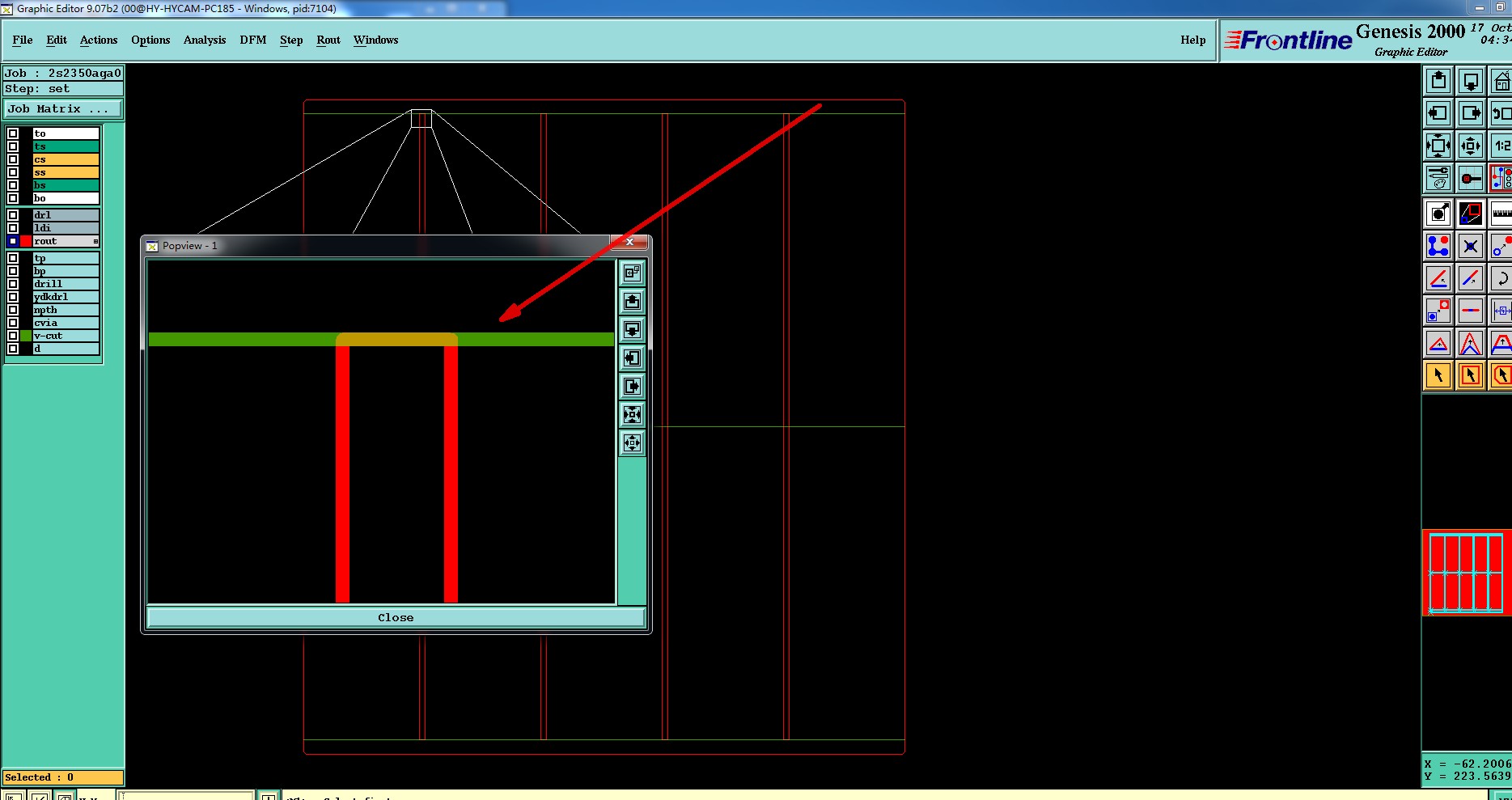Toggle the checkbox for layer 'npth'
Viewport: 1512px width, 800px height.
tap(13, 310)
